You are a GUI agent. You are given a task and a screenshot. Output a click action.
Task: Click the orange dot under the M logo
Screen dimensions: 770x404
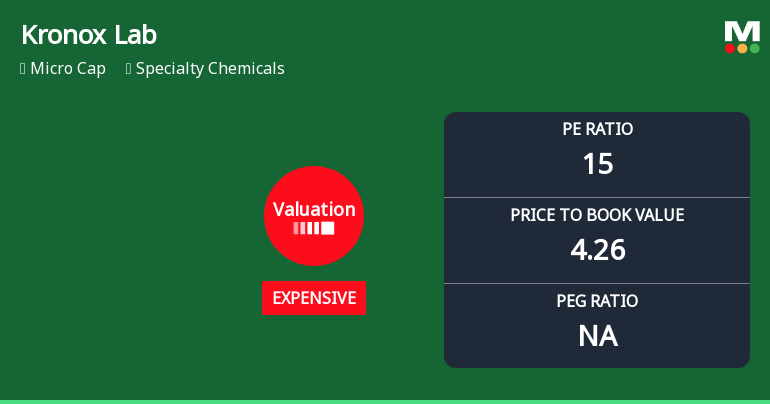(x=742, y=48)
